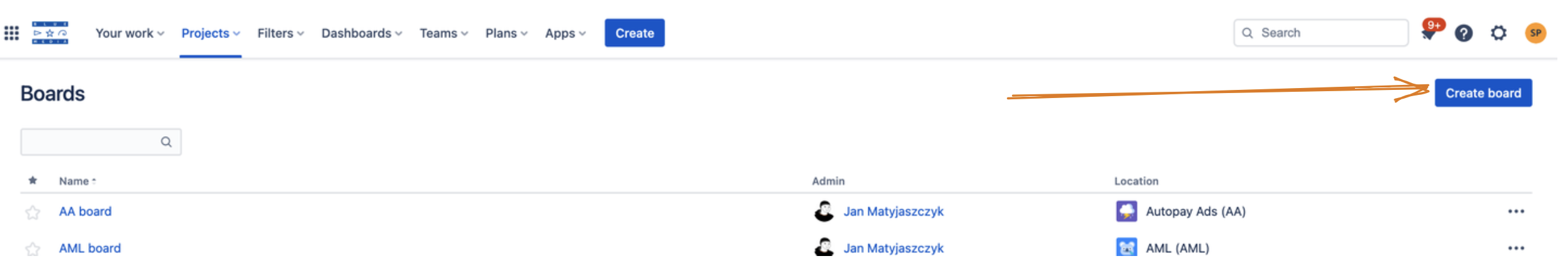Open more actions for AA board
This screenshot has width=1568, height=266.
(x=1516, y=212)
